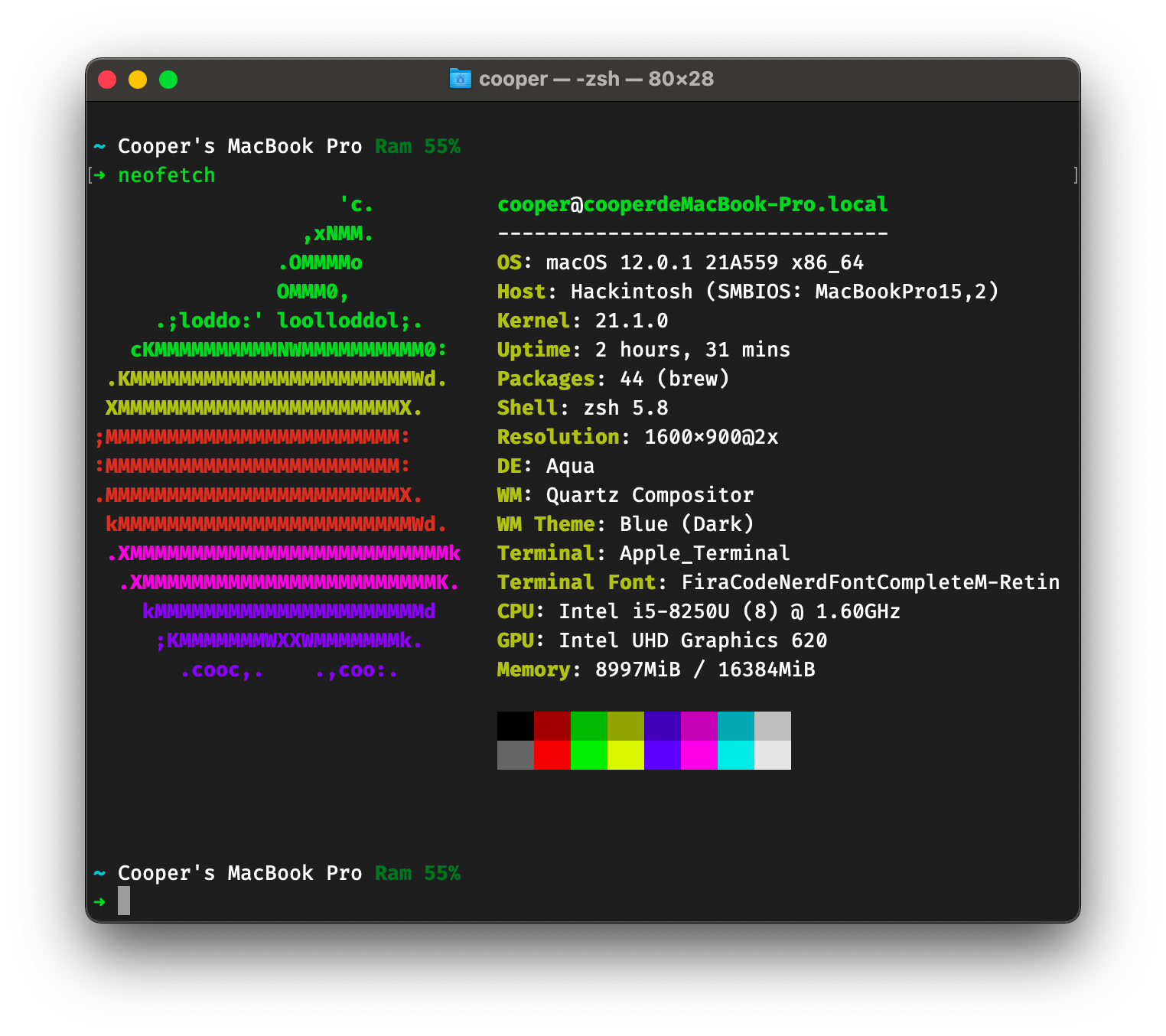Click the green arrow prompt symbol

(100, 175)
